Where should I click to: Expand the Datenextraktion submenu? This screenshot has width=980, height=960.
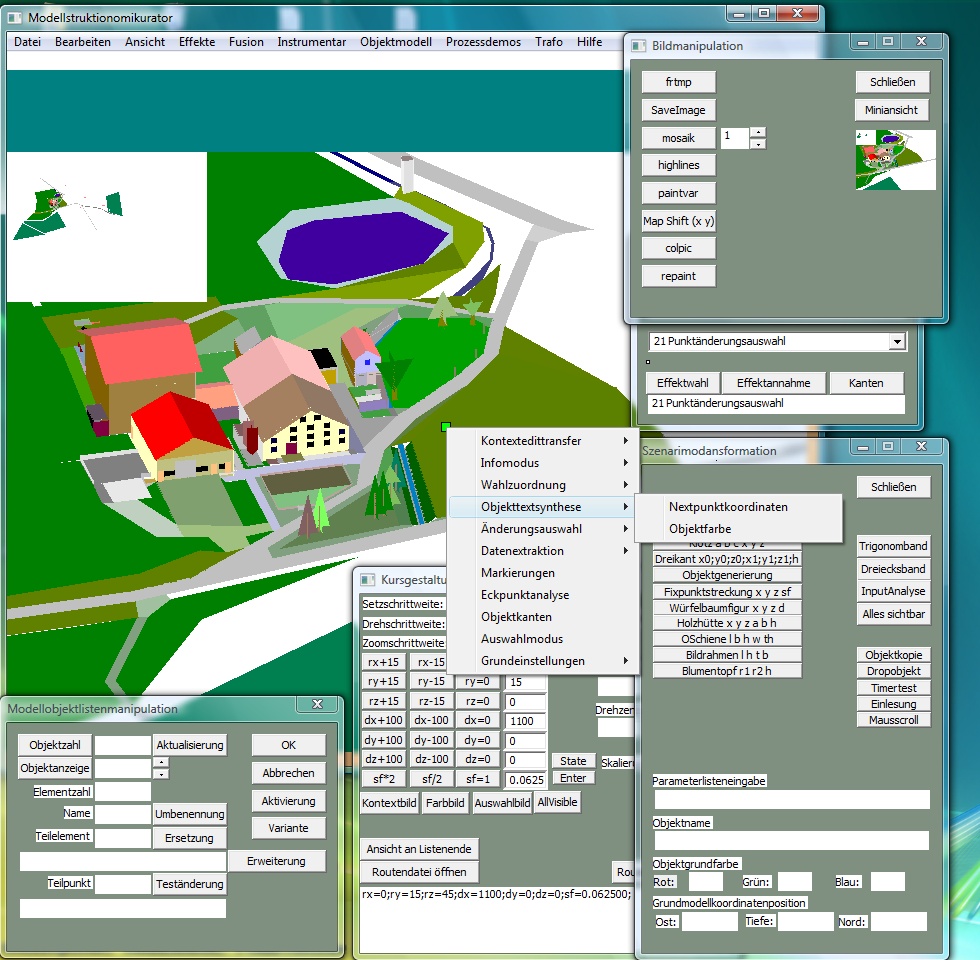click(x=542, y=551)
